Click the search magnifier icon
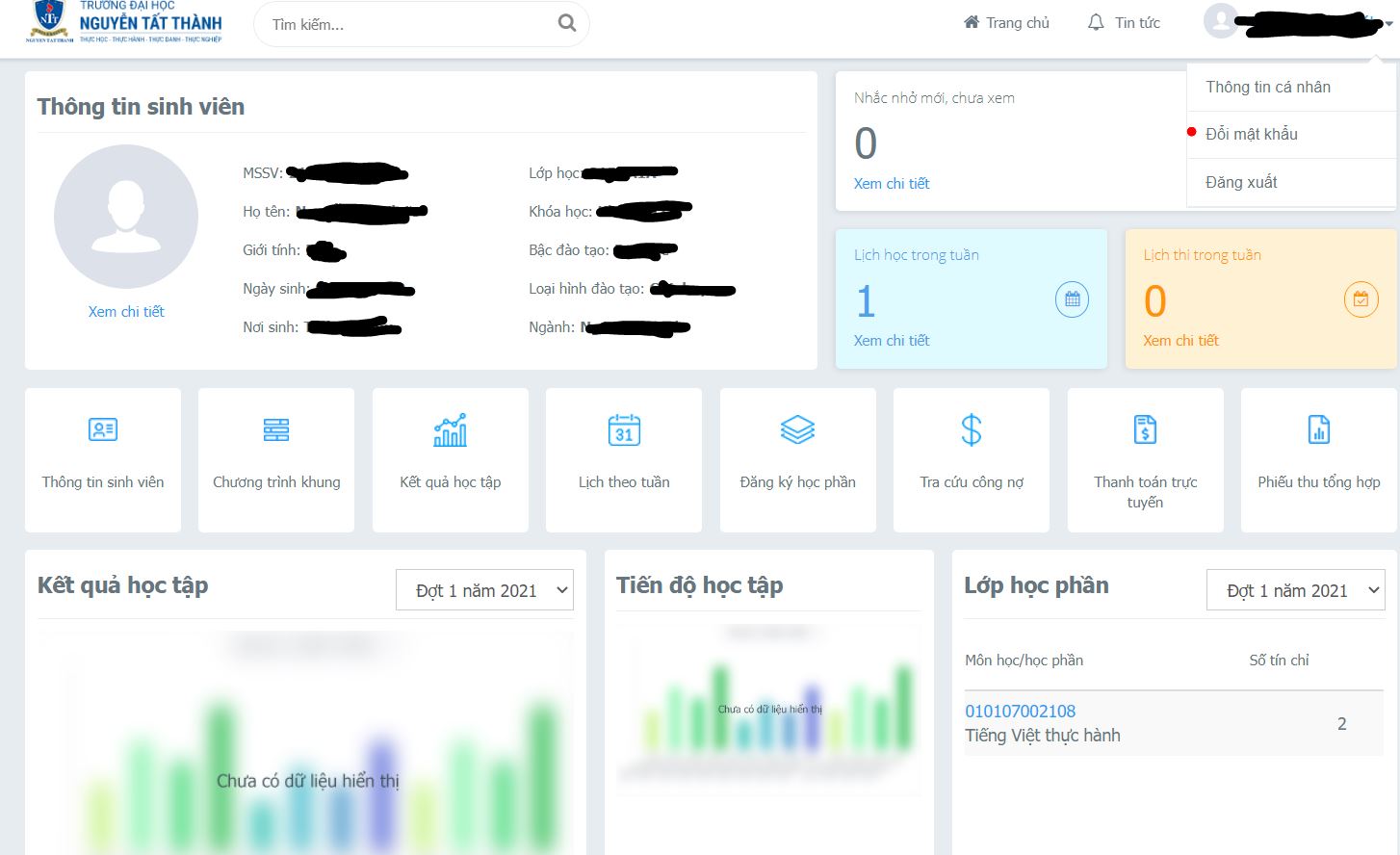1400x855 pixels. pos(567,23)
